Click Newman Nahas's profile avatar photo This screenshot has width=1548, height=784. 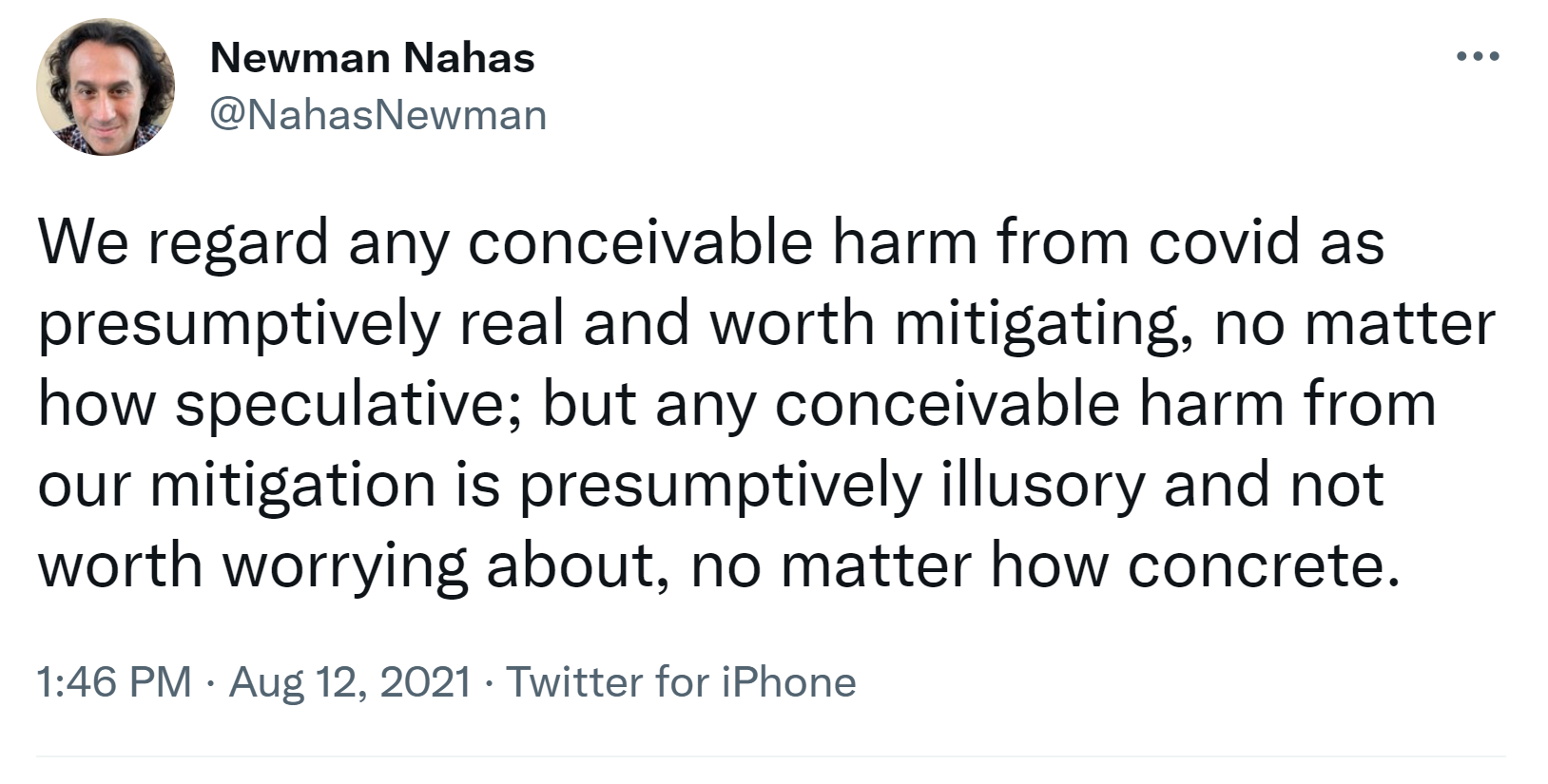coord(106,86)
